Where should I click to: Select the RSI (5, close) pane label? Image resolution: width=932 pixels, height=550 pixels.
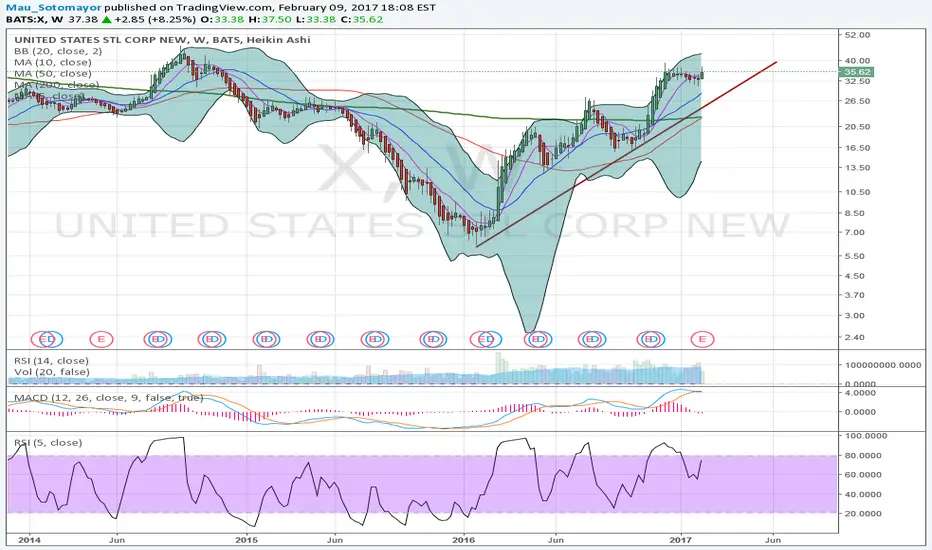(48, 443)
